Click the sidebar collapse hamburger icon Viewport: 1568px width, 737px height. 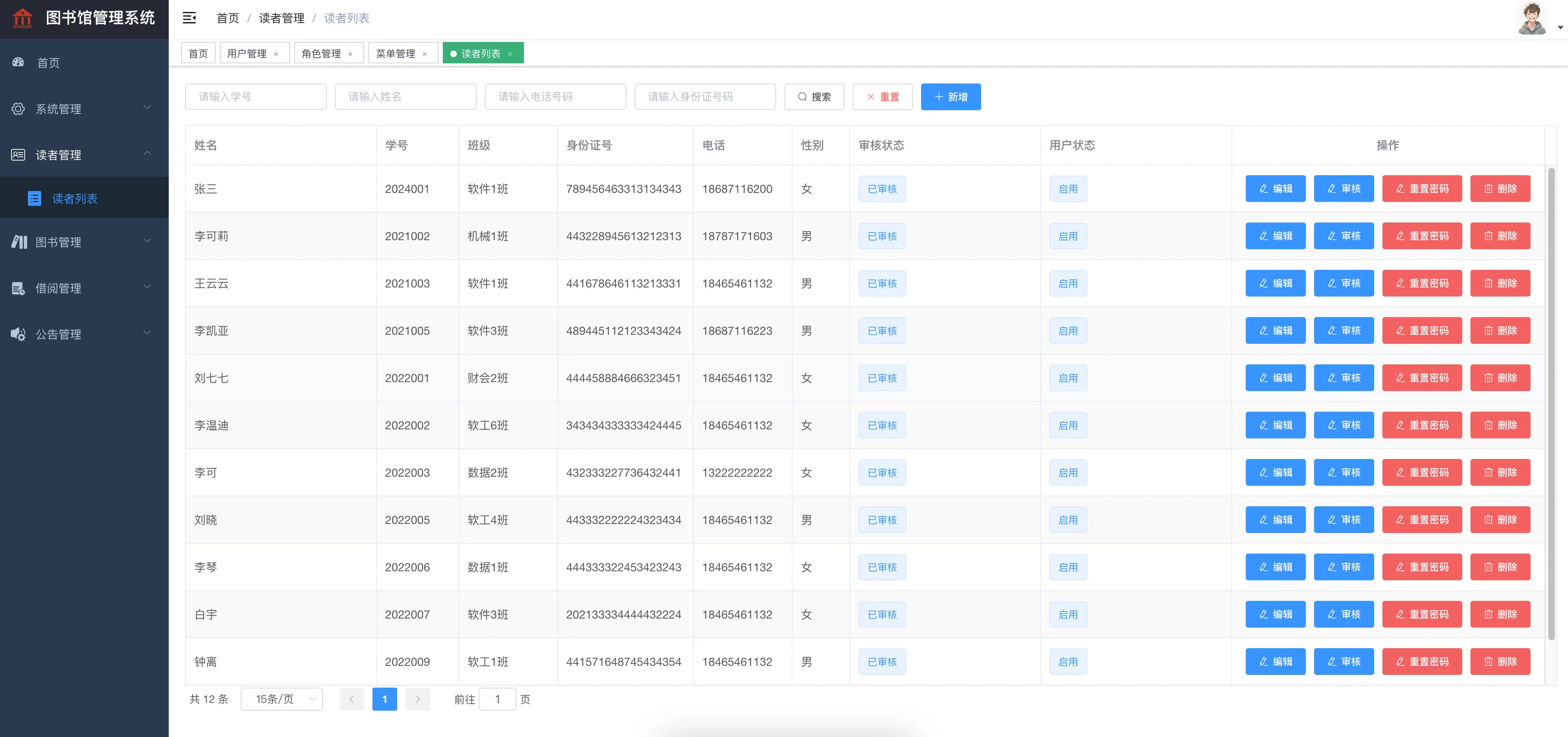189,18
